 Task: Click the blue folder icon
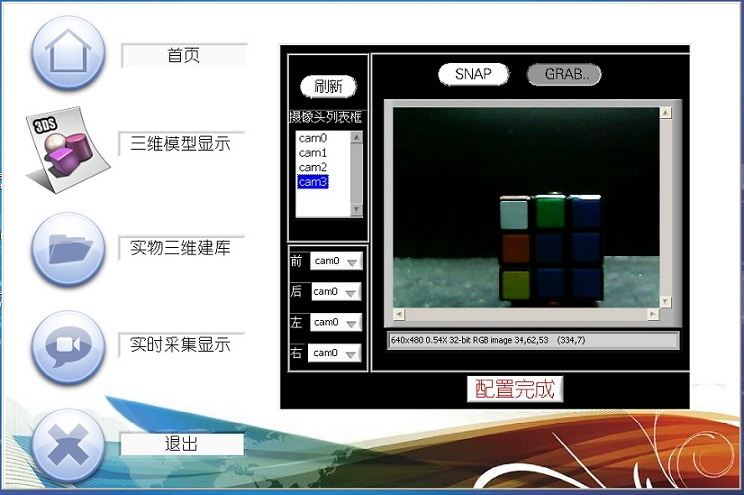(68, 249)
